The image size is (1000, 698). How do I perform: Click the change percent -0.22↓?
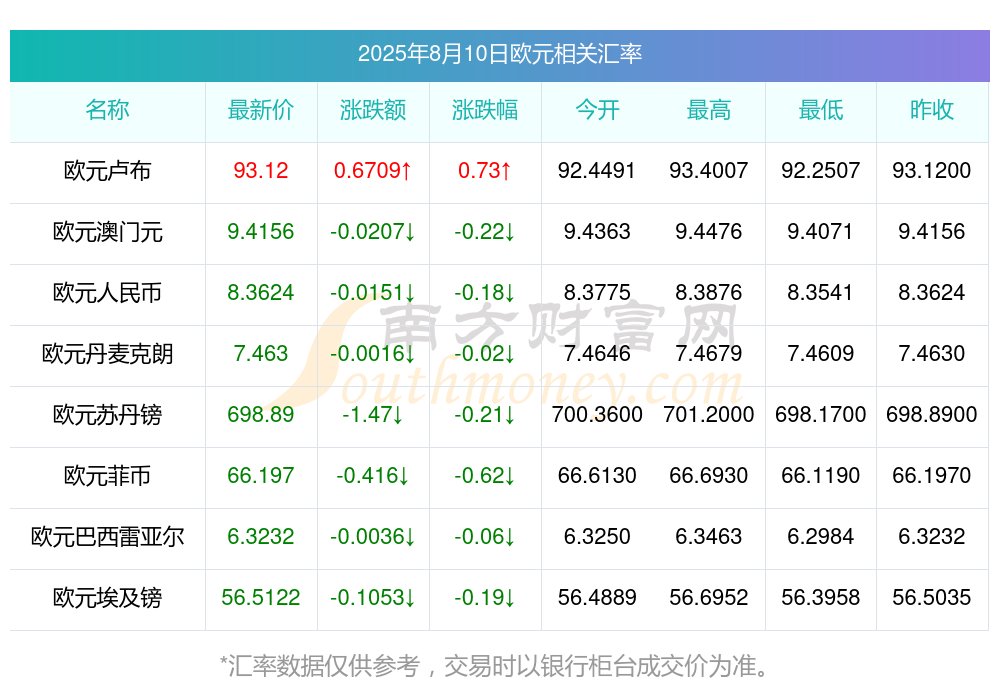[x=485, y=231]
